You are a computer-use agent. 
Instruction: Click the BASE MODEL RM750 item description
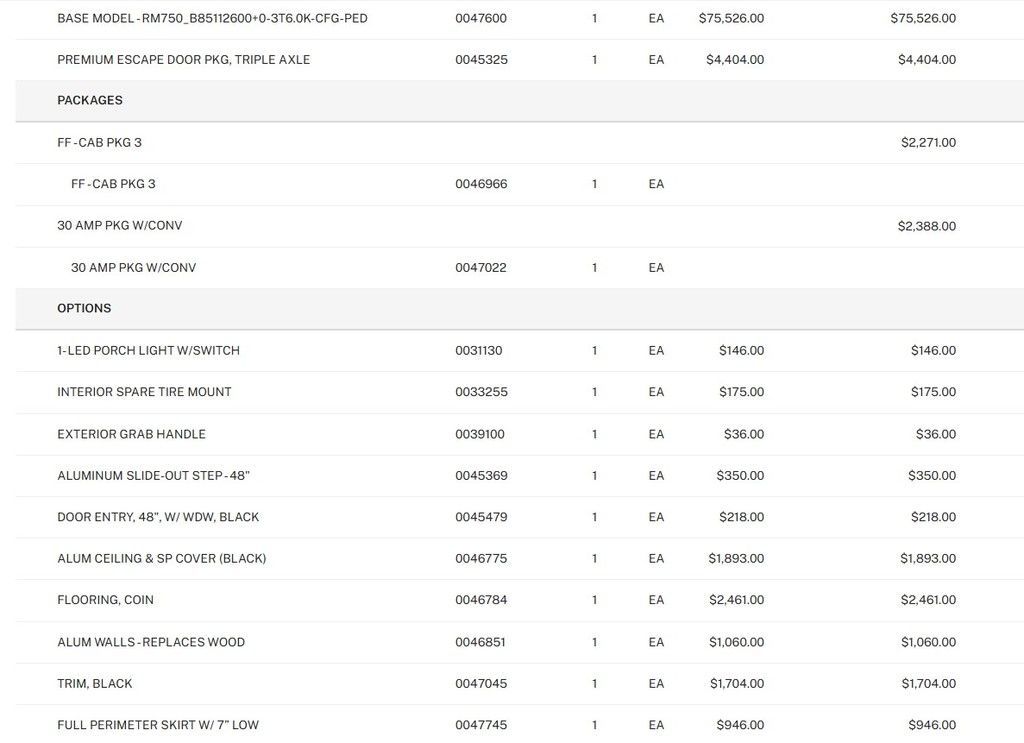point(212,18)
